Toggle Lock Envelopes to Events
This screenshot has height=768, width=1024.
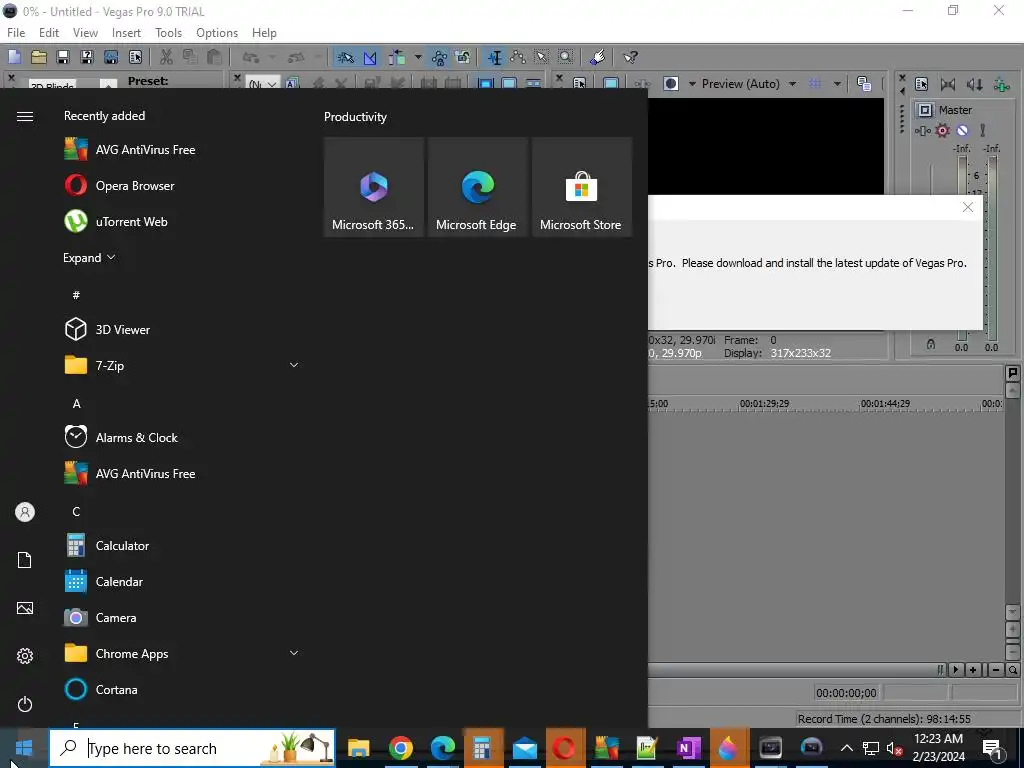(439, 57)
